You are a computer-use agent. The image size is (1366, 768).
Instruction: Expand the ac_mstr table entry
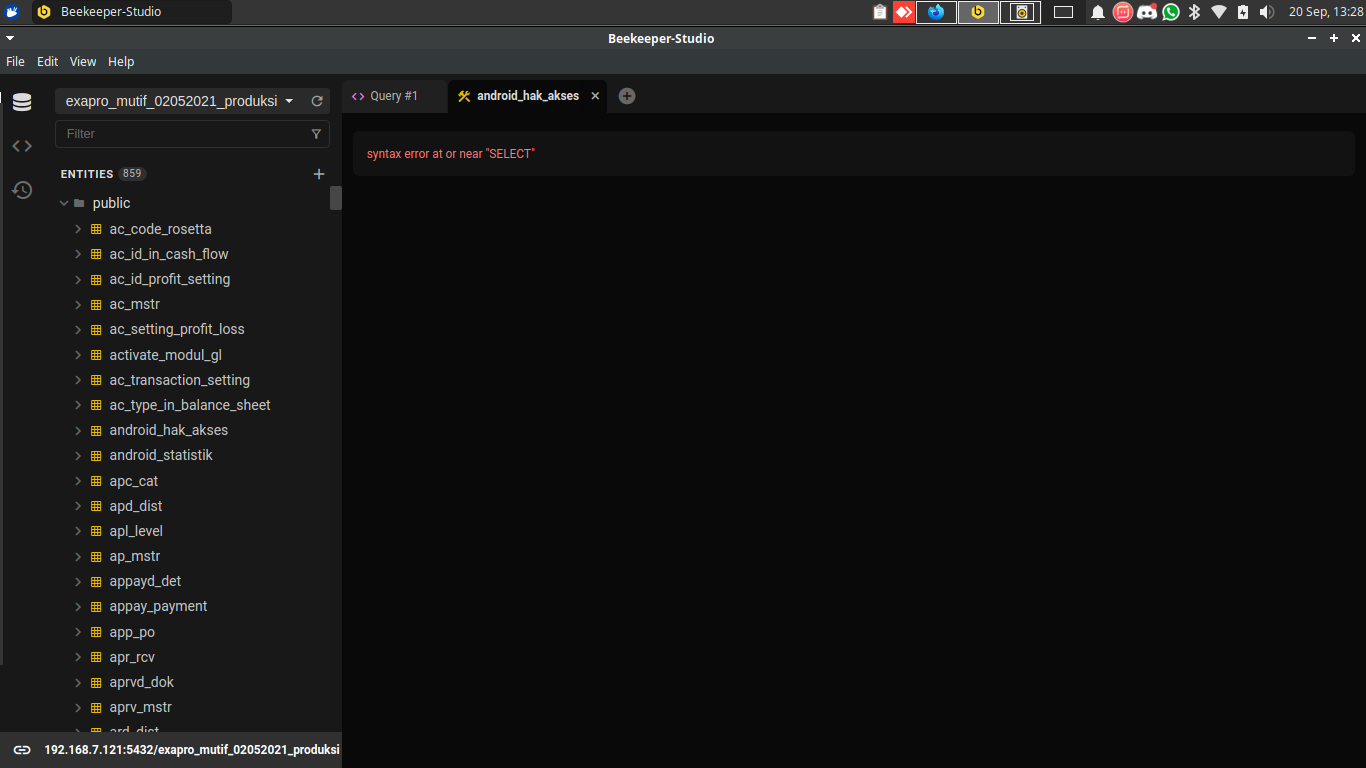(78, 304)
